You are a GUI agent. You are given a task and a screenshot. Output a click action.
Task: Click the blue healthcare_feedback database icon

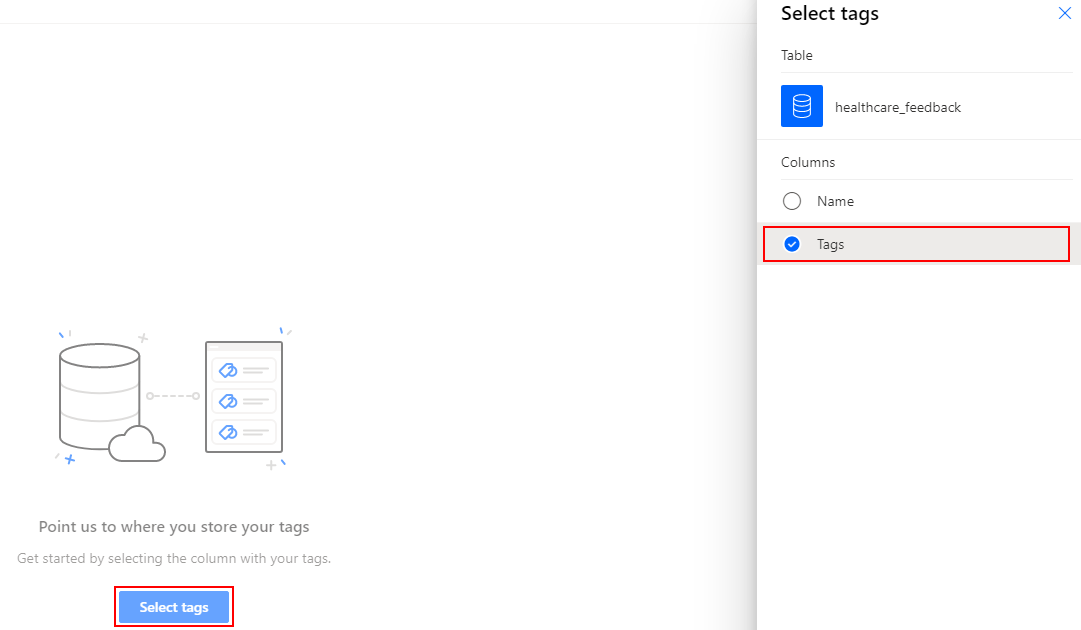coord(801,106)
